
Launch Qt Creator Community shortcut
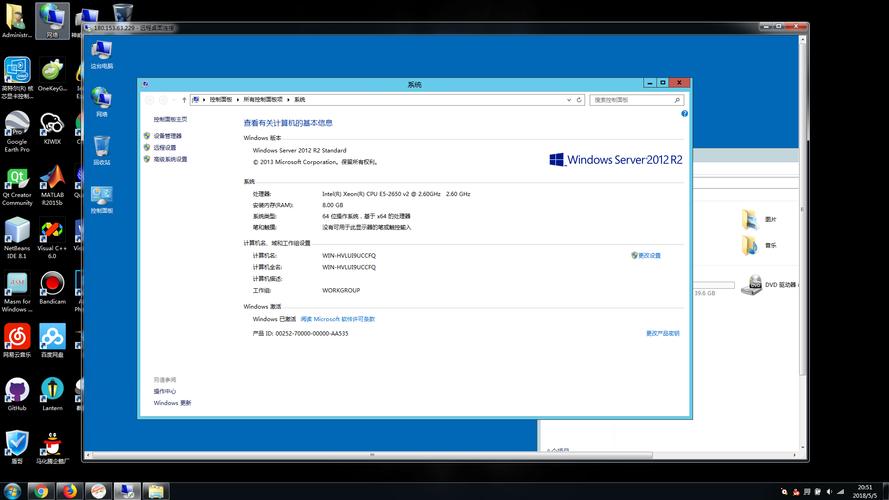(x=16, y=185)
